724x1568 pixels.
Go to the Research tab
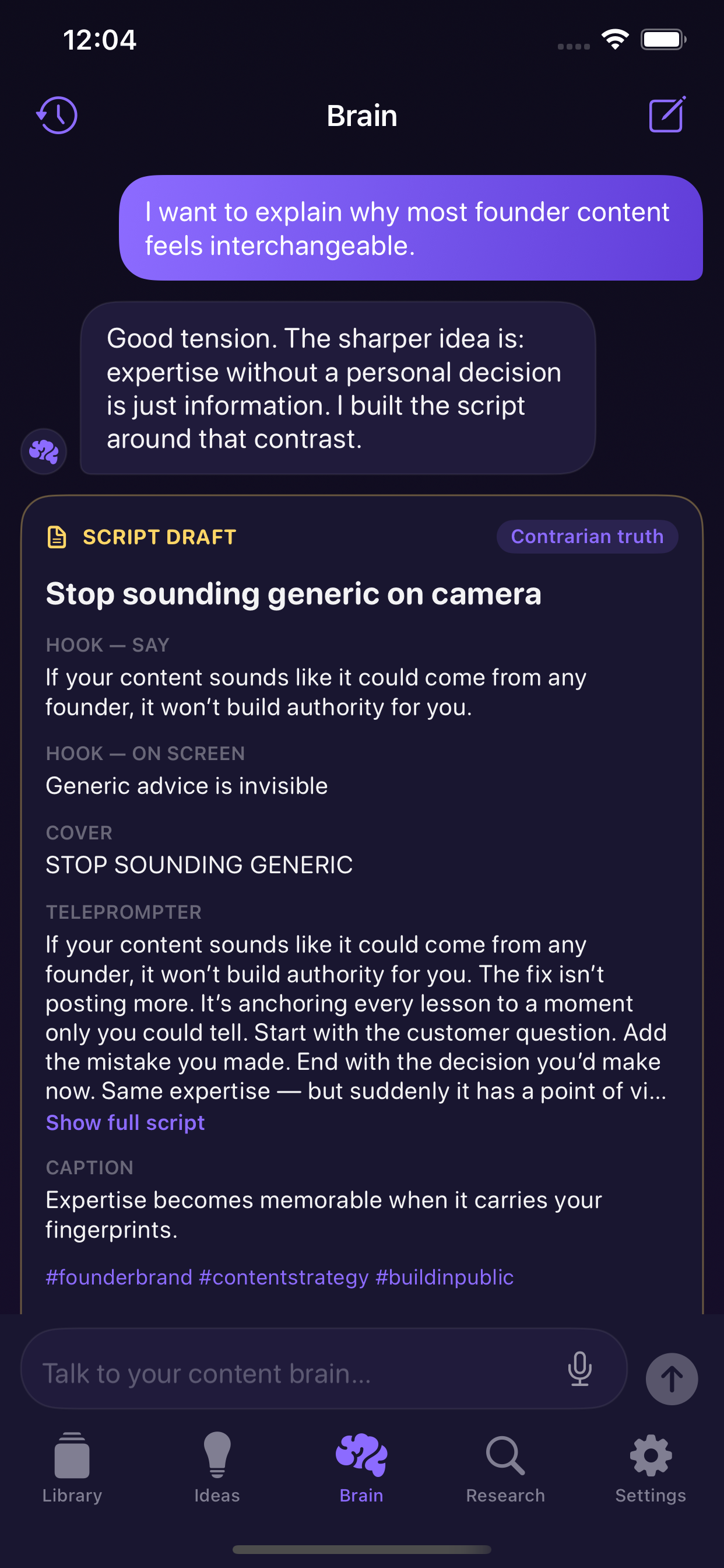point(505,1468)
